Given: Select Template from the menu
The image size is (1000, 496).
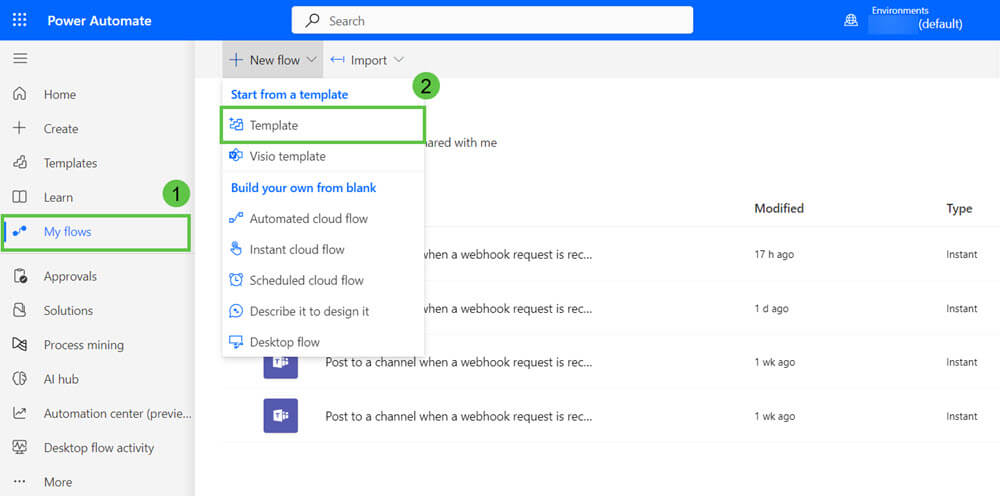Looking at the screenshot, I should click(323, 125).
